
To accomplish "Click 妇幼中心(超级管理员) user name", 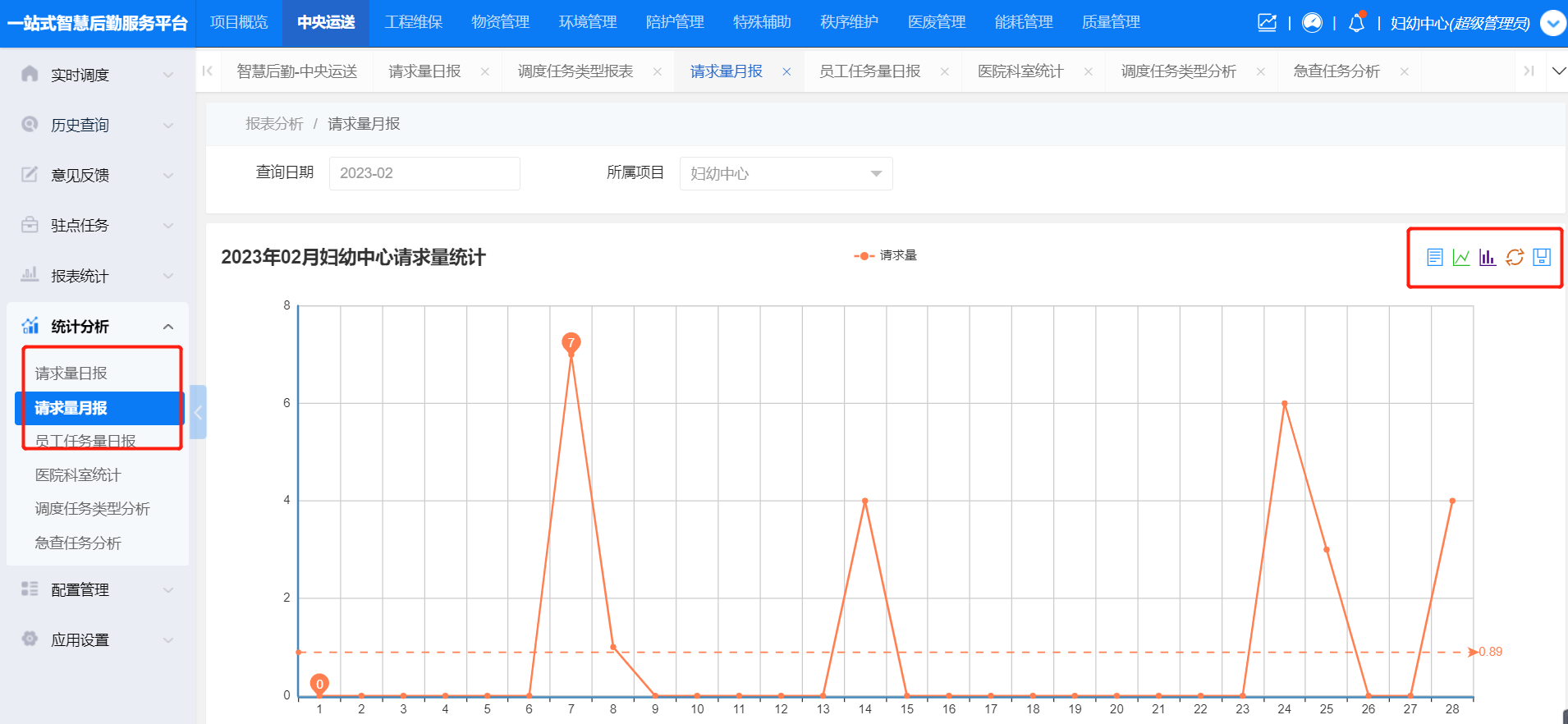I will pos(1460,24).
